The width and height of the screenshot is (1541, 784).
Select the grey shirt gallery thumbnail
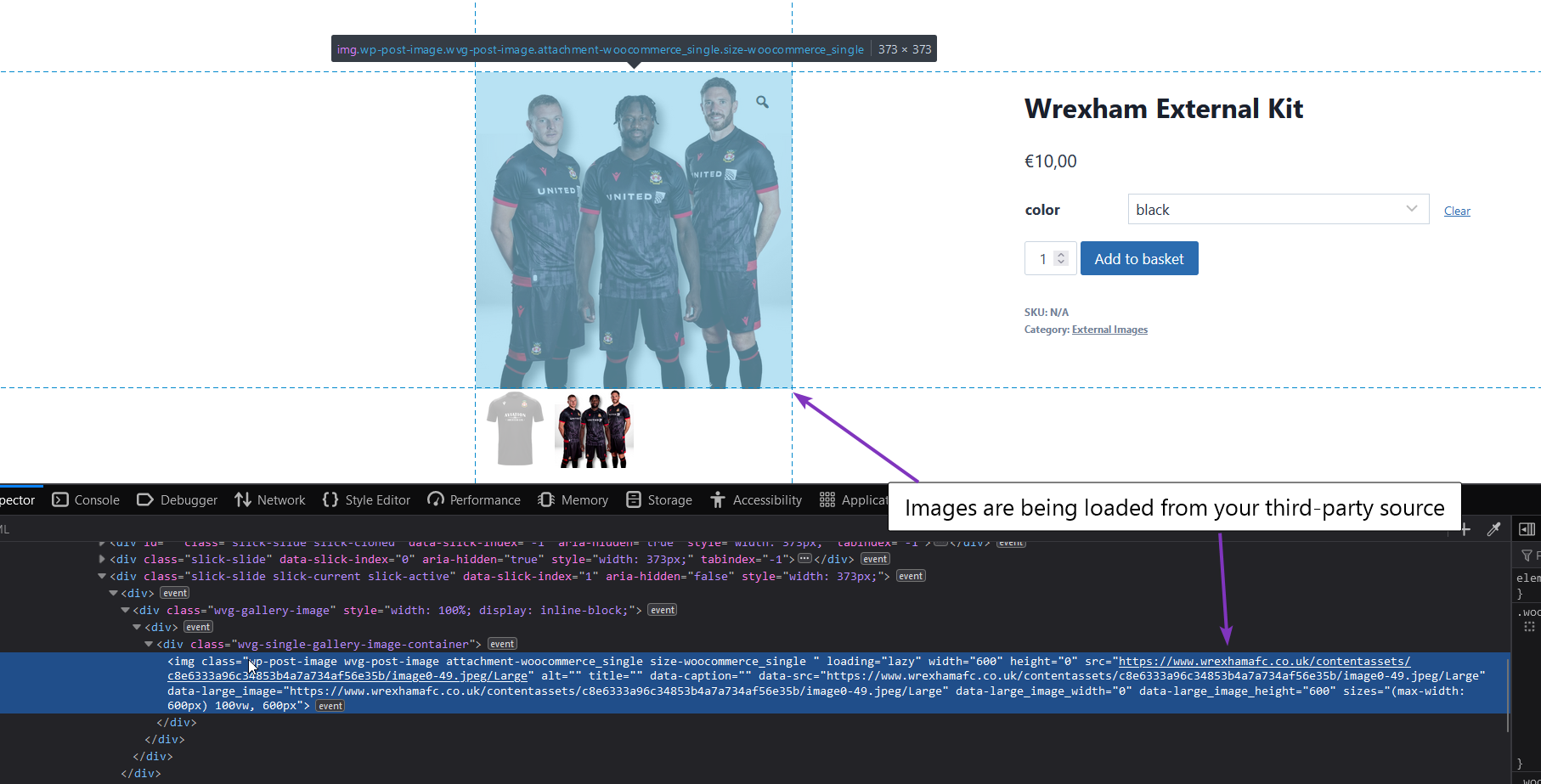pyautogui.click(x=515, y=429)
